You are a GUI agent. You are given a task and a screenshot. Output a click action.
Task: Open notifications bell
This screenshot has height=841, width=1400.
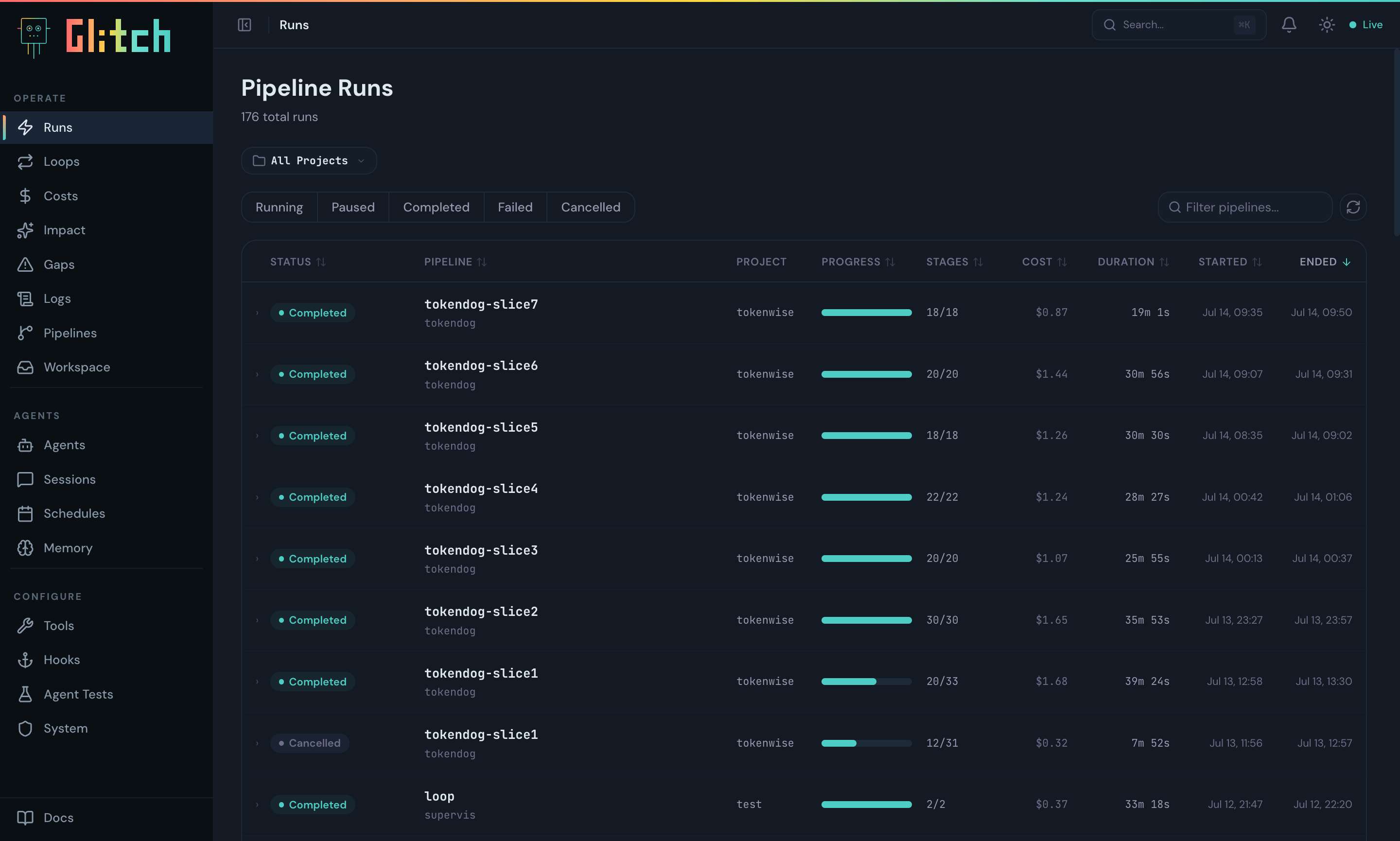point(1289,25)
